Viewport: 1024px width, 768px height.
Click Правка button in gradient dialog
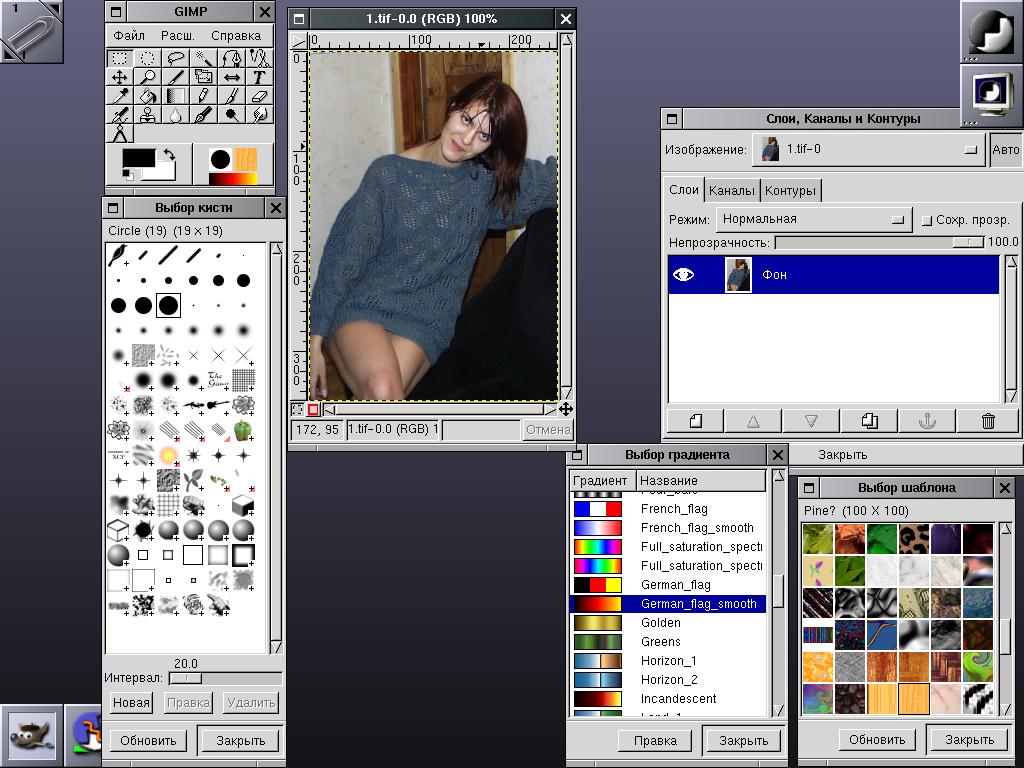click(x=655, y=741)
